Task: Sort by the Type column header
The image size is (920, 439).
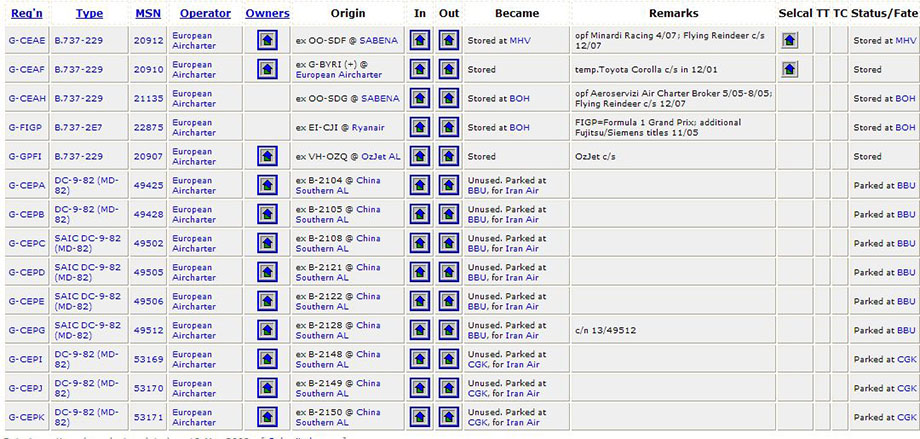Action: [x=89, y=14]
